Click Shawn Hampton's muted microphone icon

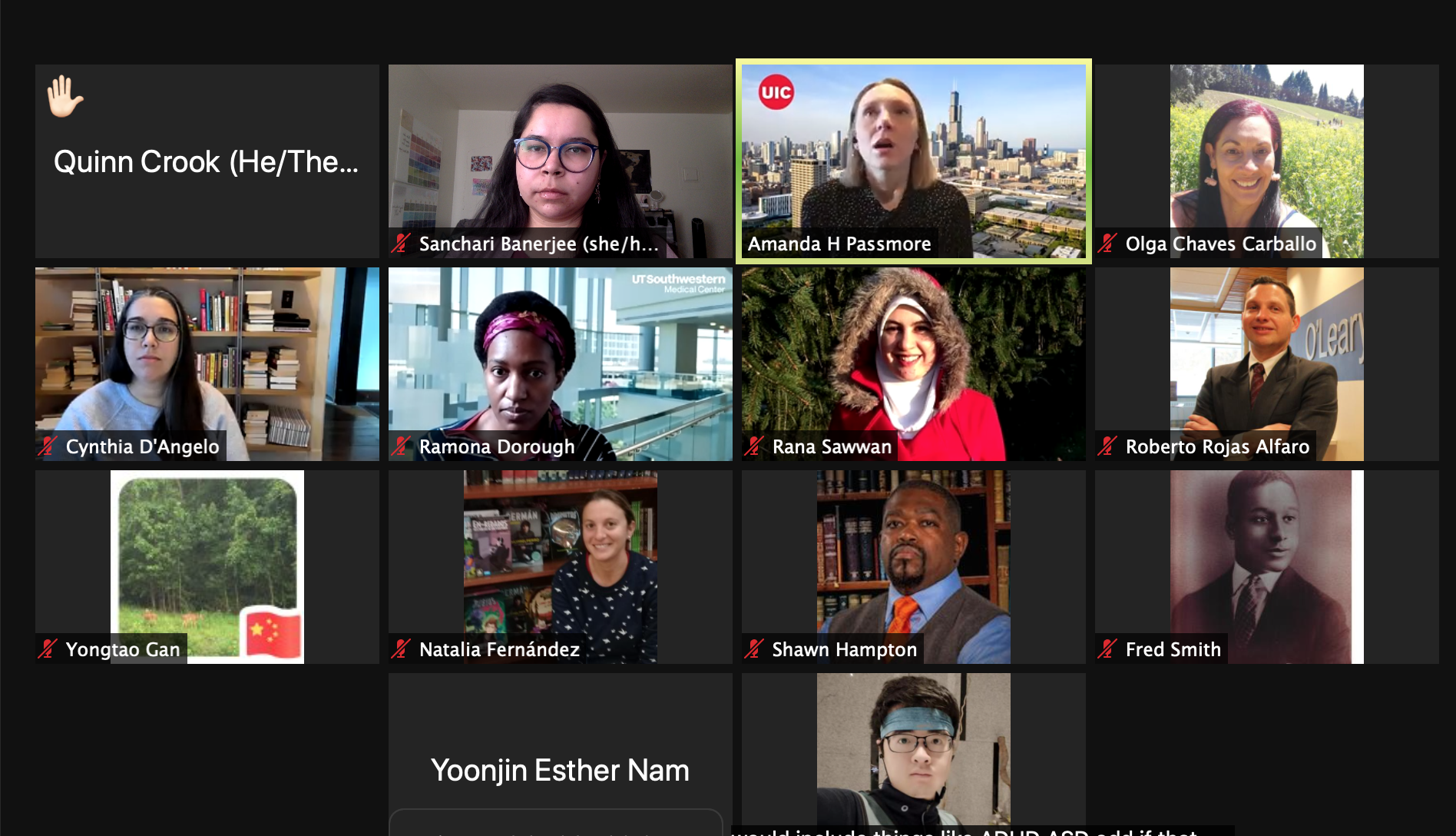point(754,649)
